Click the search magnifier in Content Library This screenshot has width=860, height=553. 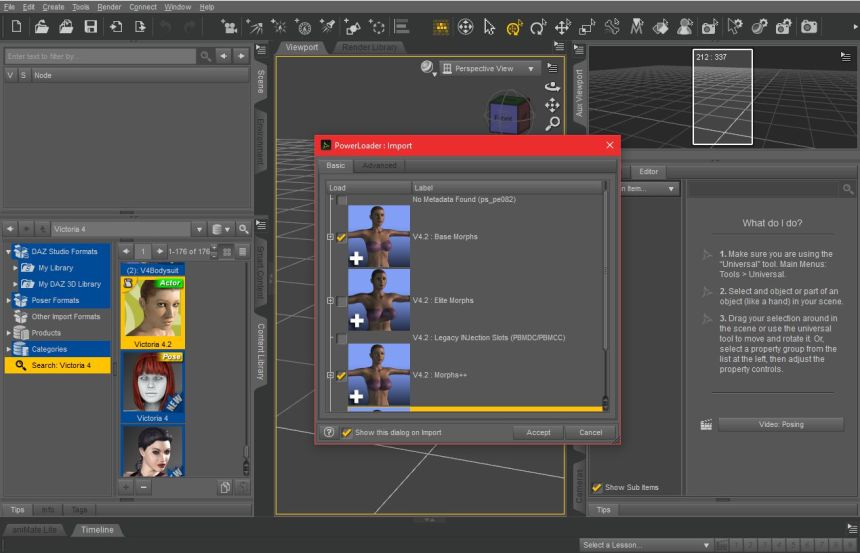point(243,229)
